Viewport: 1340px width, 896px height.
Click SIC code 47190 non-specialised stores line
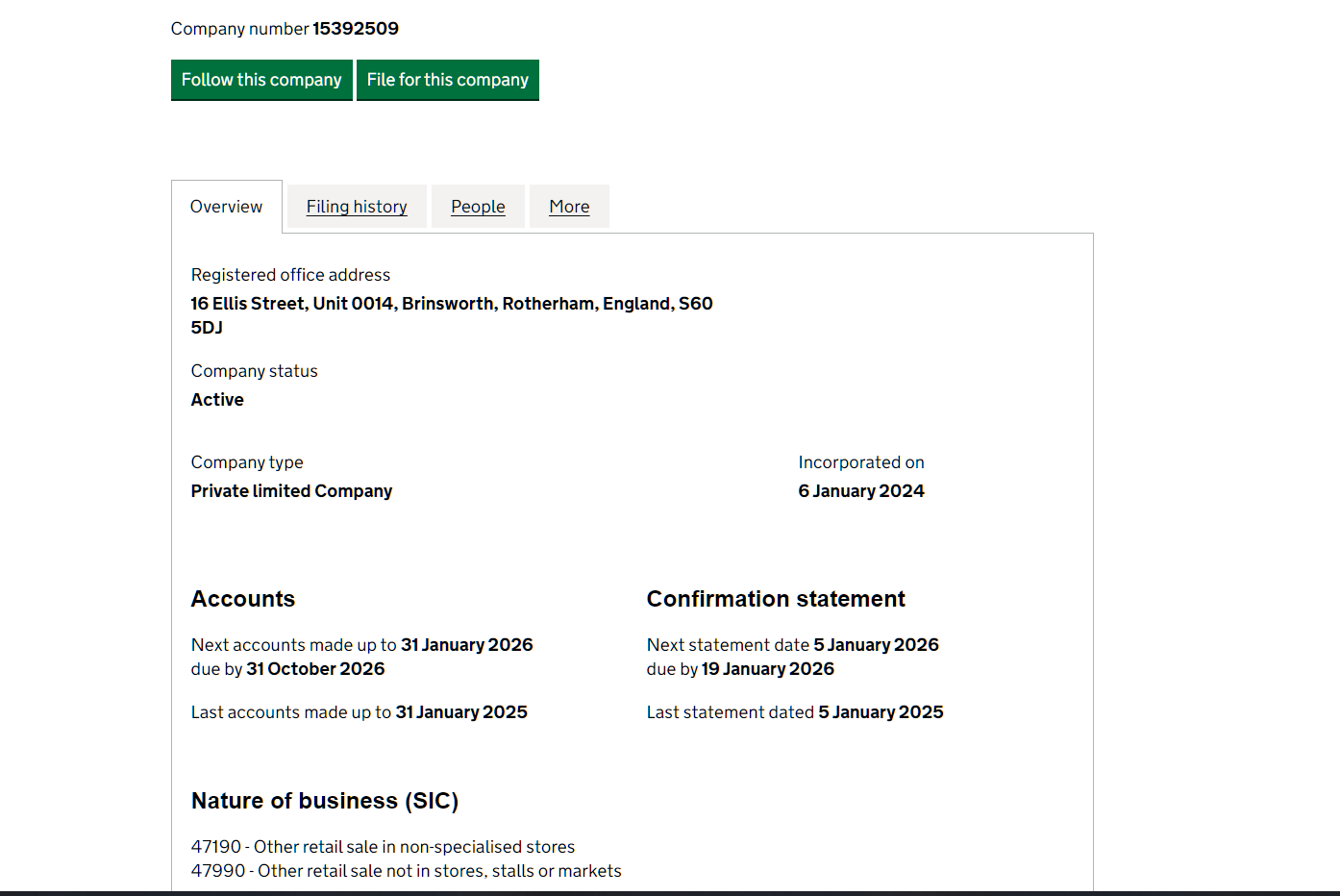pos(383,847)
